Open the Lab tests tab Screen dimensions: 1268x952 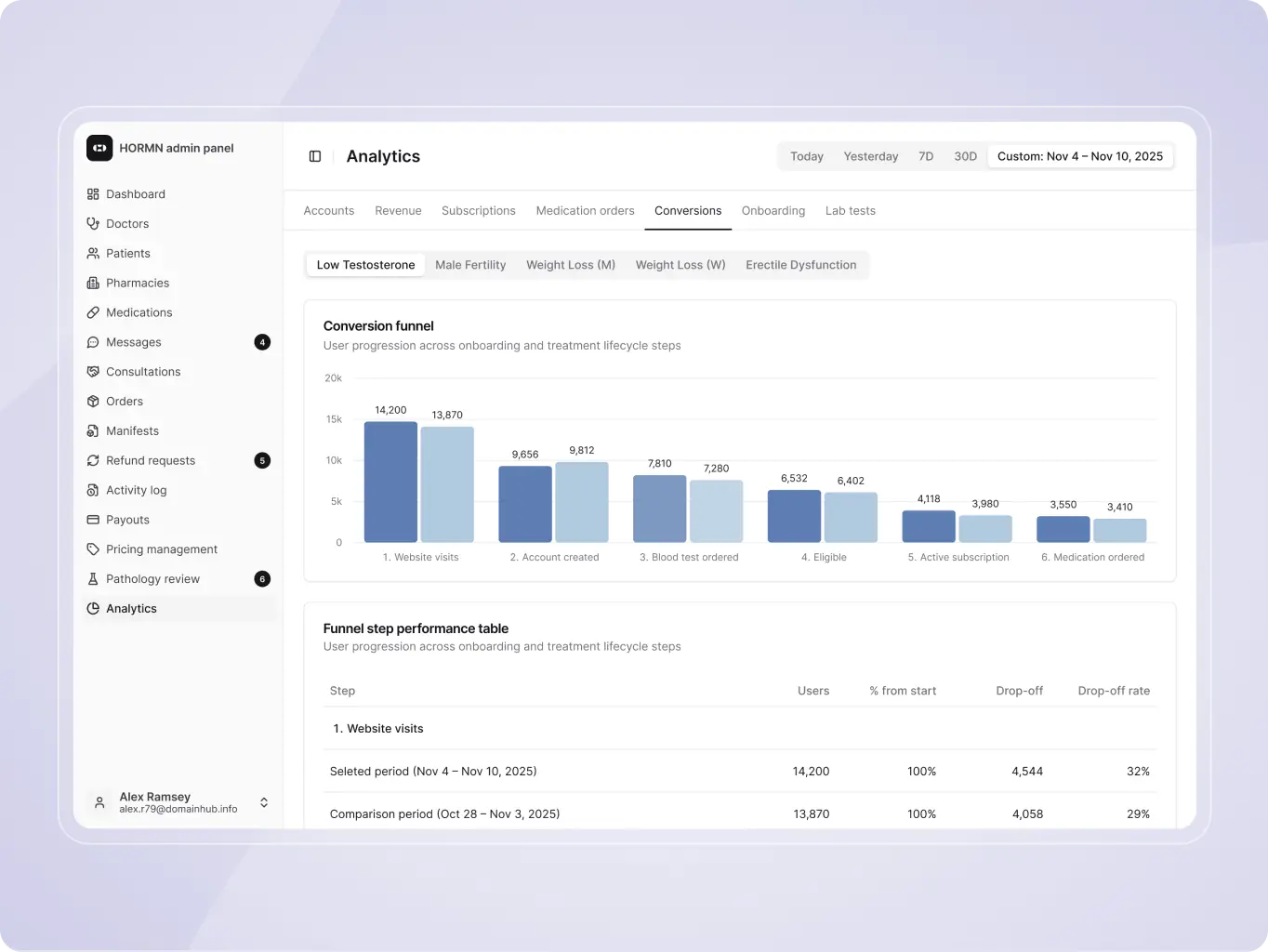pyautogui.click(x=850, y=211)
